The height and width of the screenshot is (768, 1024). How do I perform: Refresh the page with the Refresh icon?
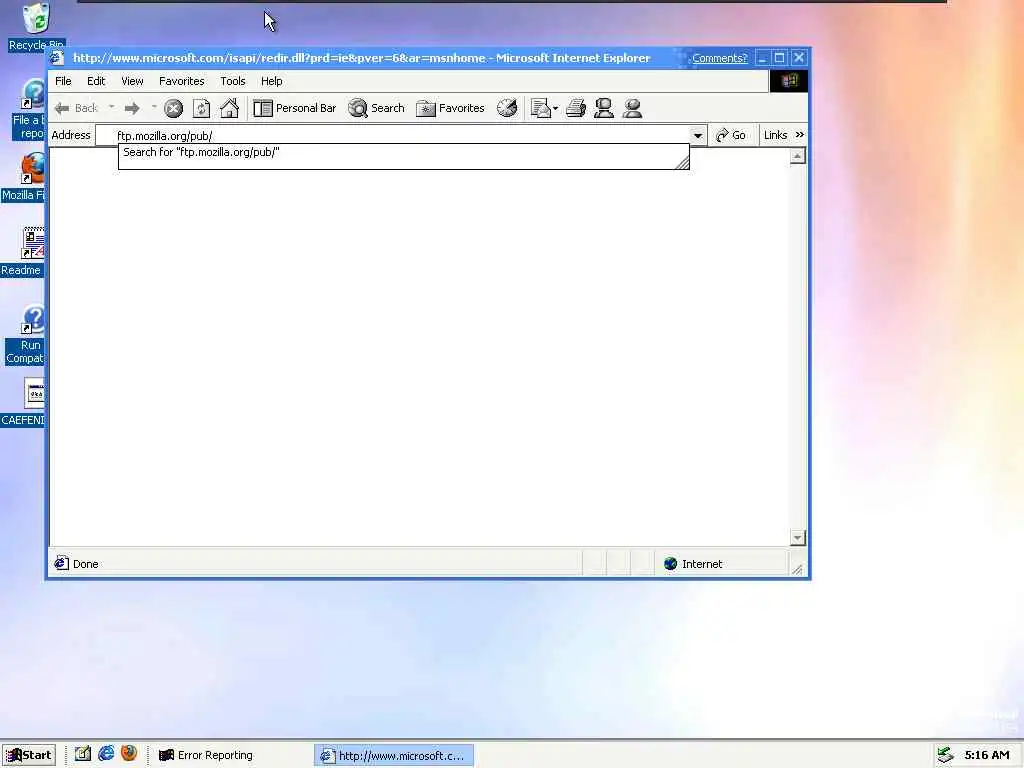[201, 108]
